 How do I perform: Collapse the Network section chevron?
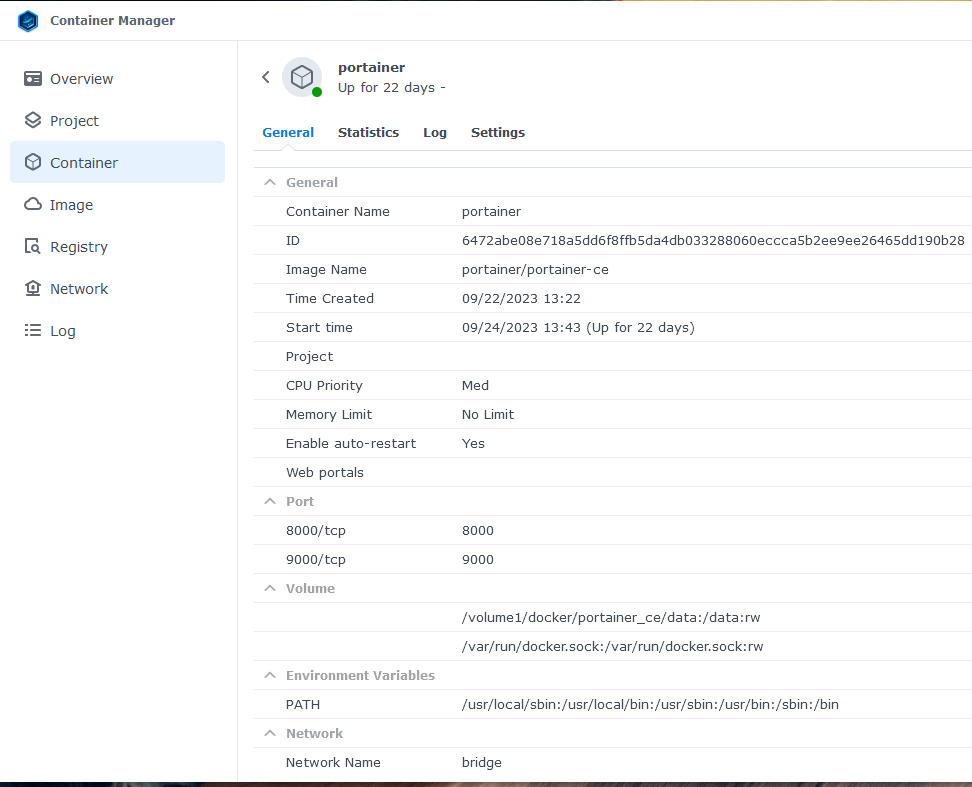pos(268,734)
